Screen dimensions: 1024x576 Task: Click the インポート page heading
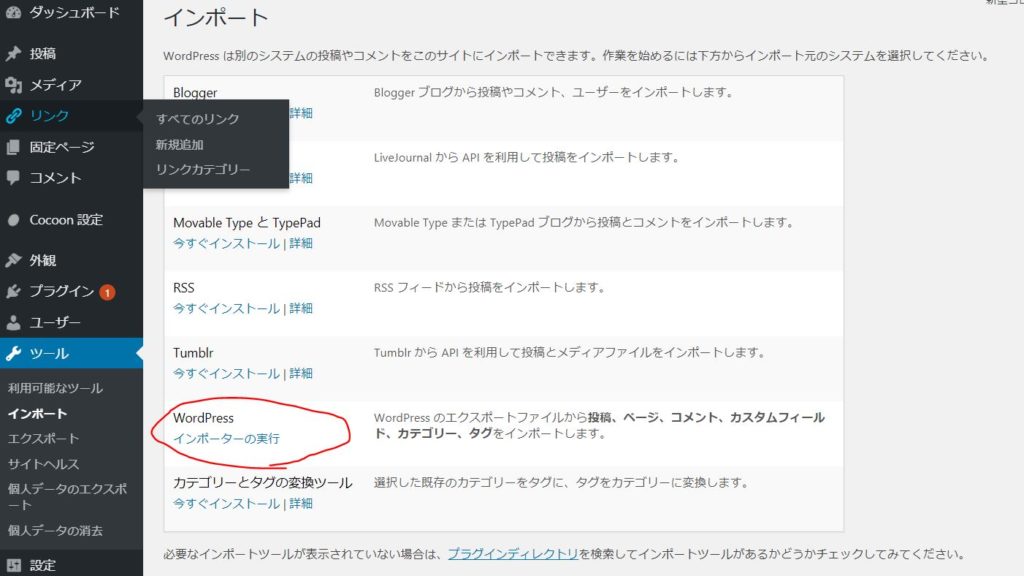(x=216, y=17)
